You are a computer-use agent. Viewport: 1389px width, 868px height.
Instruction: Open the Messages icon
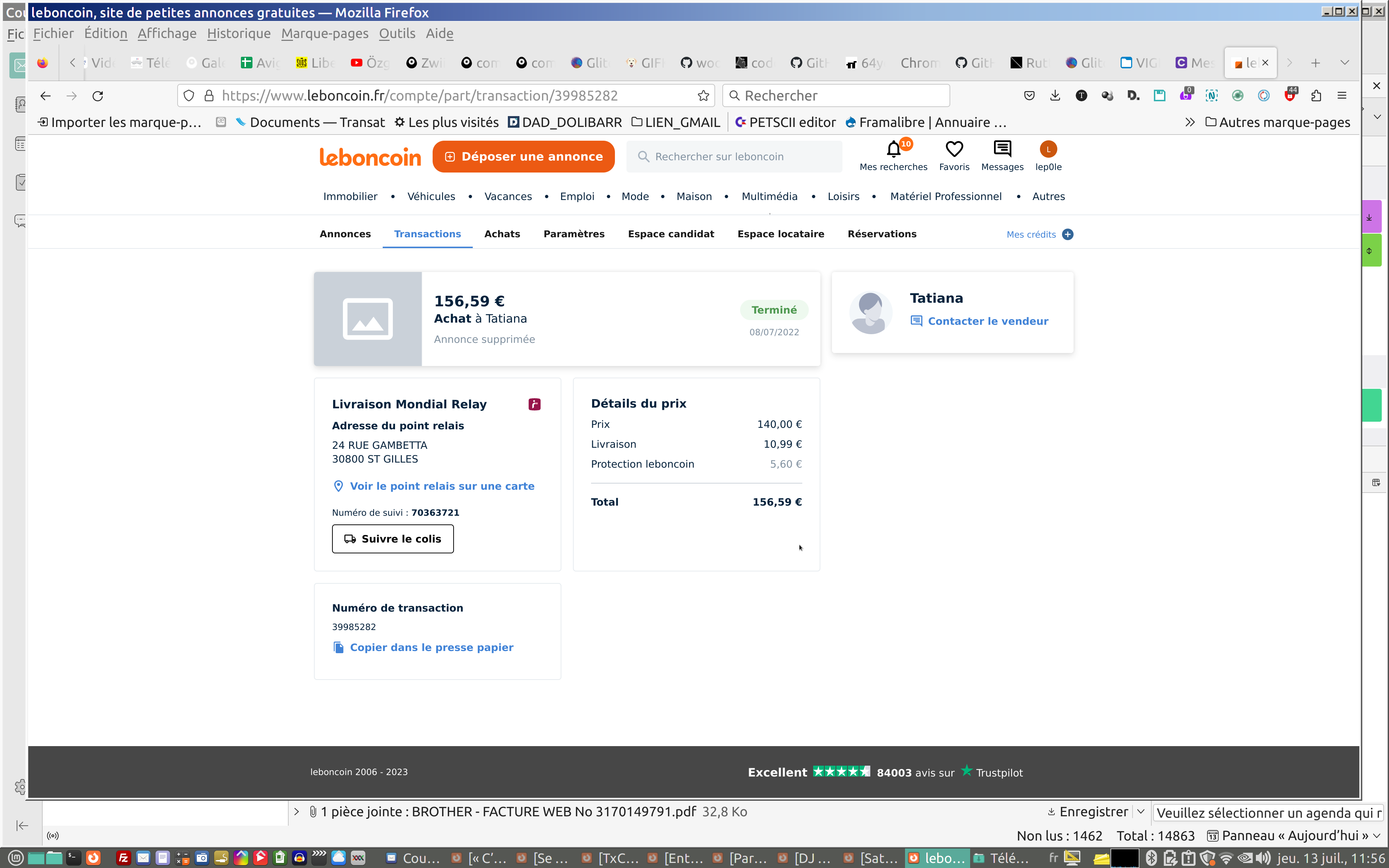(1002, 149)
